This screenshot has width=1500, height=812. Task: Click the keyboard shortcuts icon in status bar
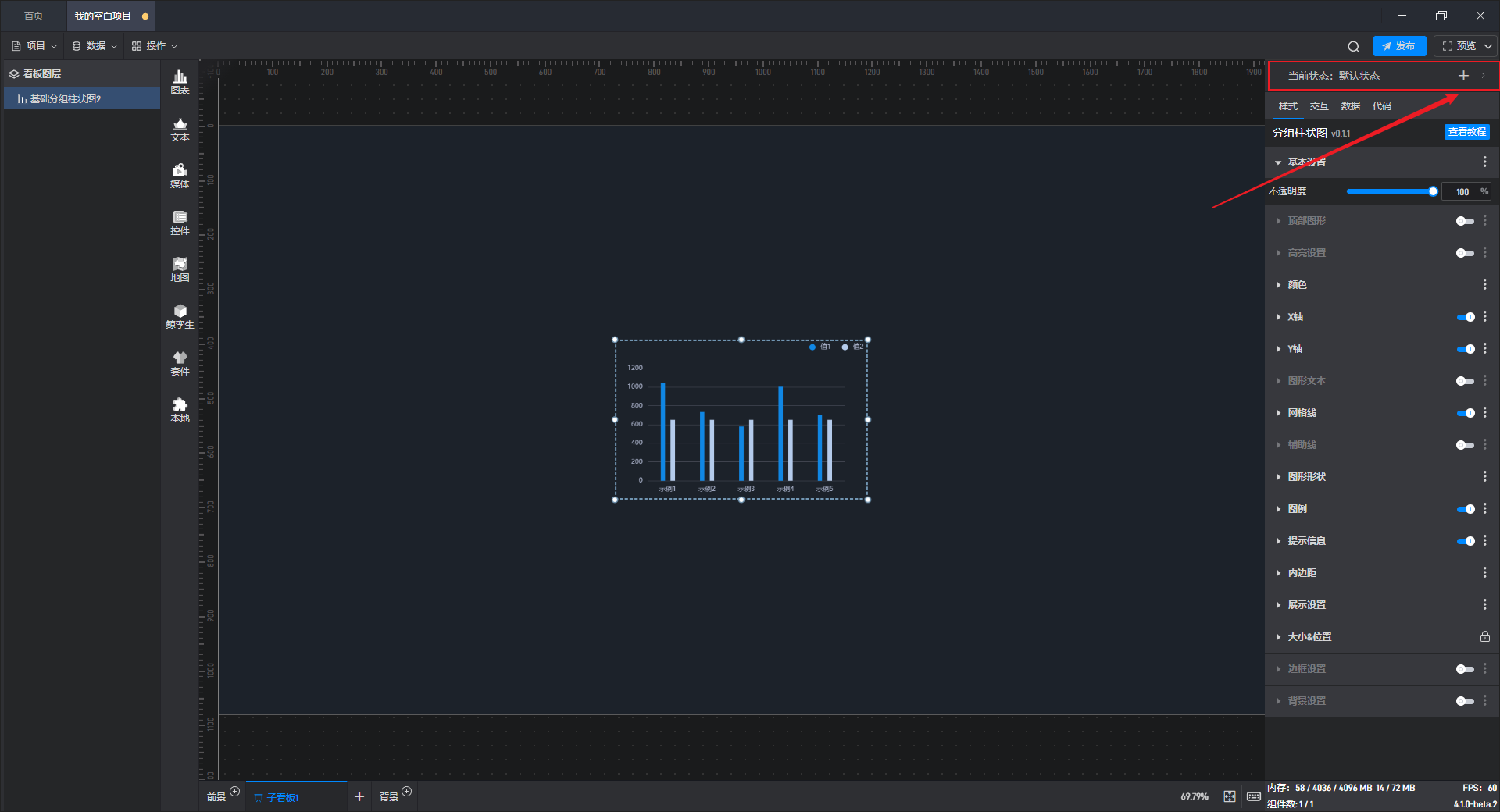tap(1254, 796)
